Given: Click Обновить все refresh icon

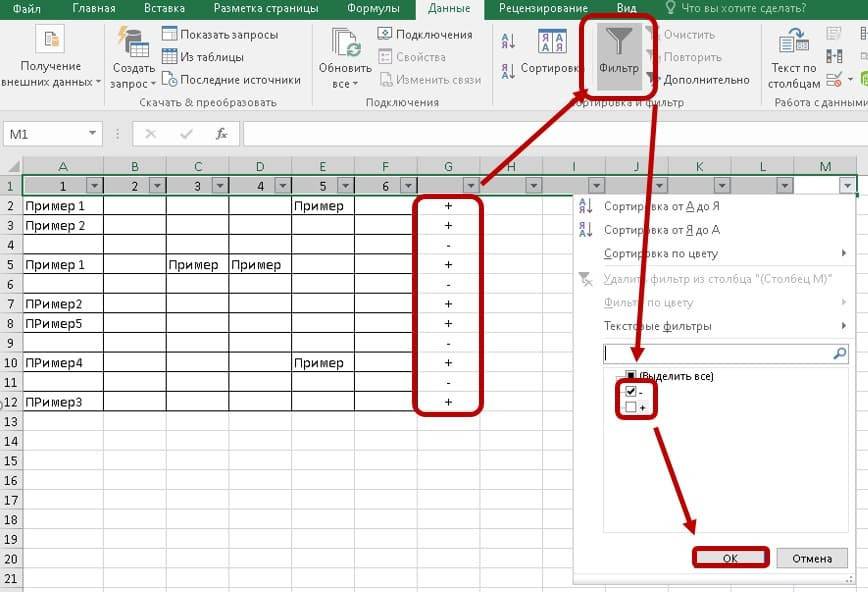Looking at the screenshot, I should coord(346,42).
